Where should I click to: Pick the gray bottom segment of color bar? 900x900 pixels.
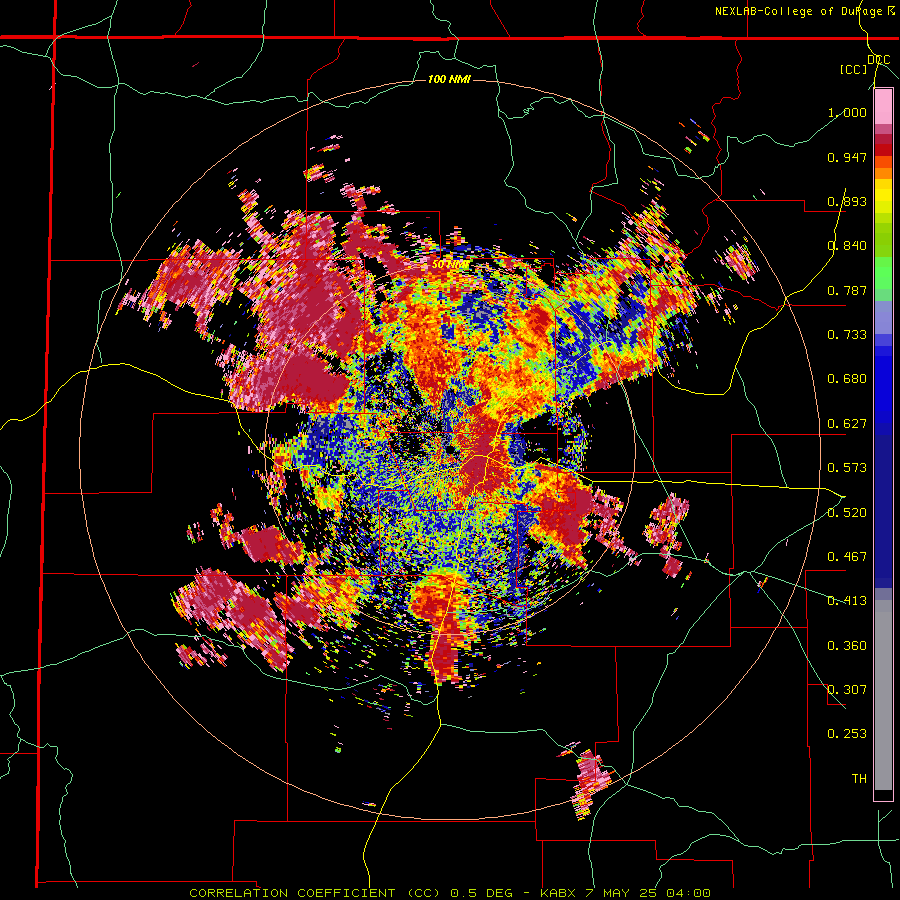(x=883, y=695)
